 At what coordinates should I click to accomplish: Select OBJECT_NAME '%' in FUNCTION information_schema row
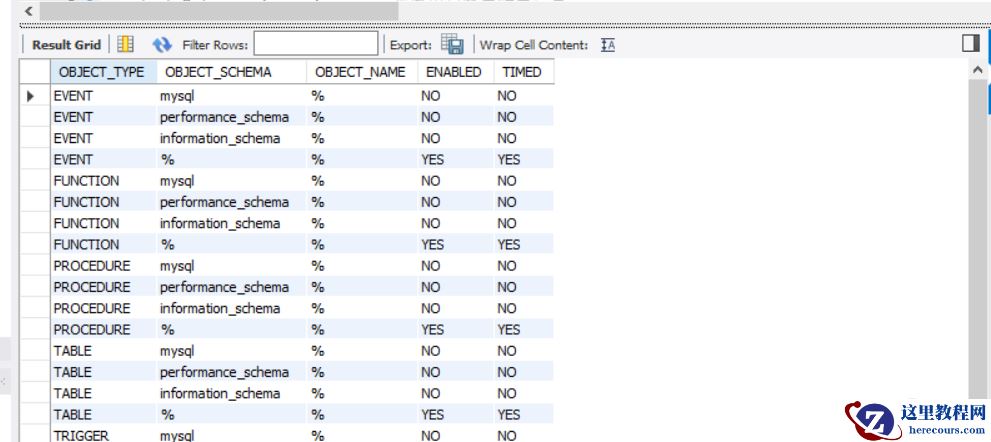362,223
